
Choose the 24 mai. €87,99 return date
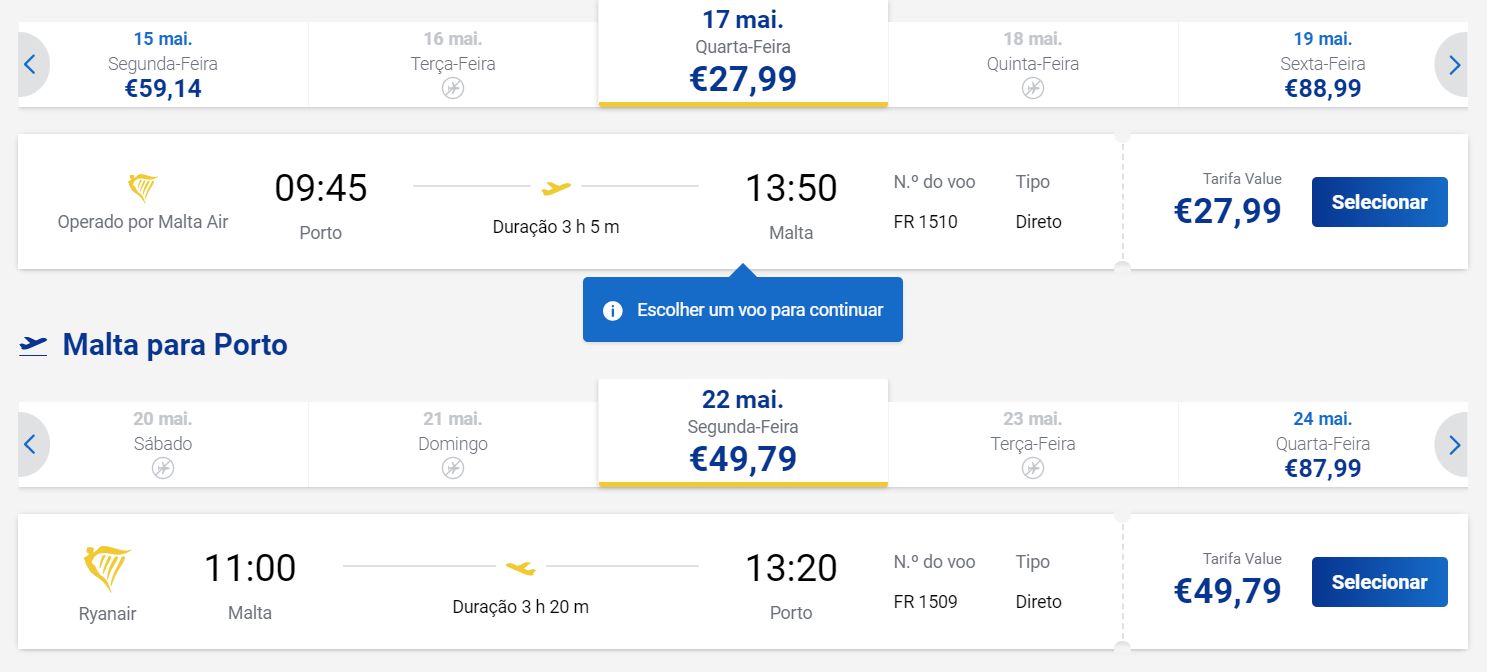tap(1322, 444)
